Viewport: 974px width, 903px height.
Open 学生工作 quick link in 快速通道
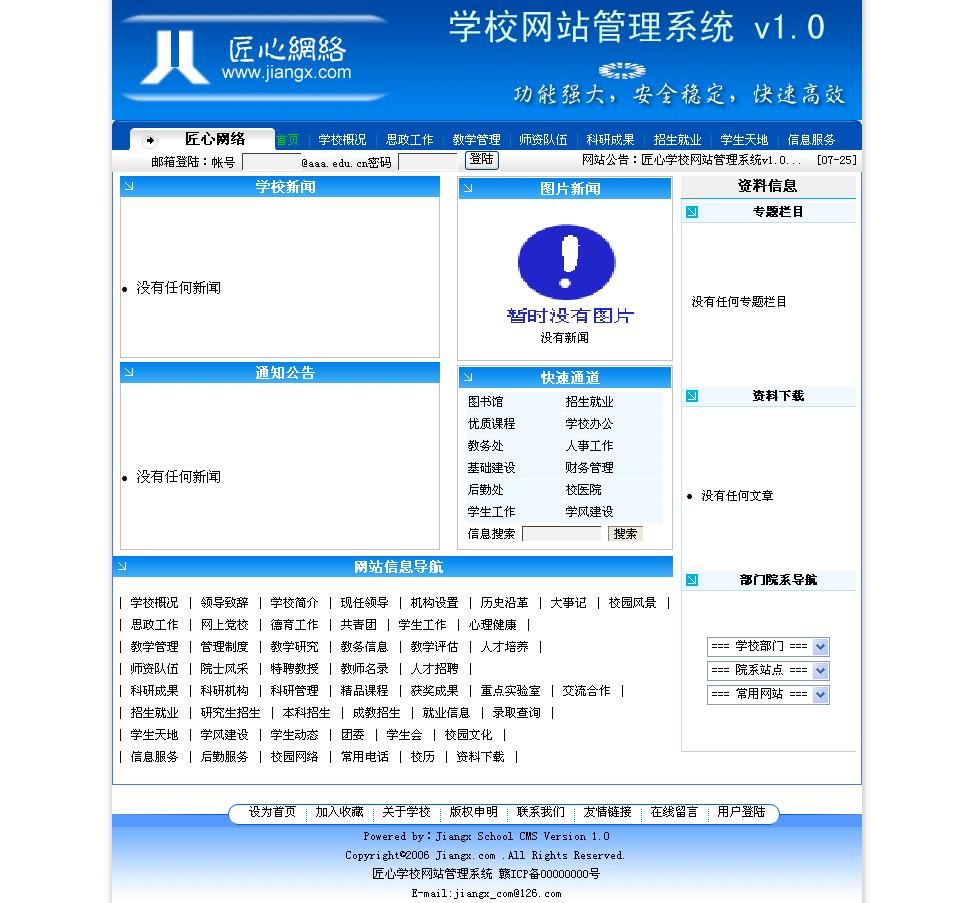tap(491, 512)
